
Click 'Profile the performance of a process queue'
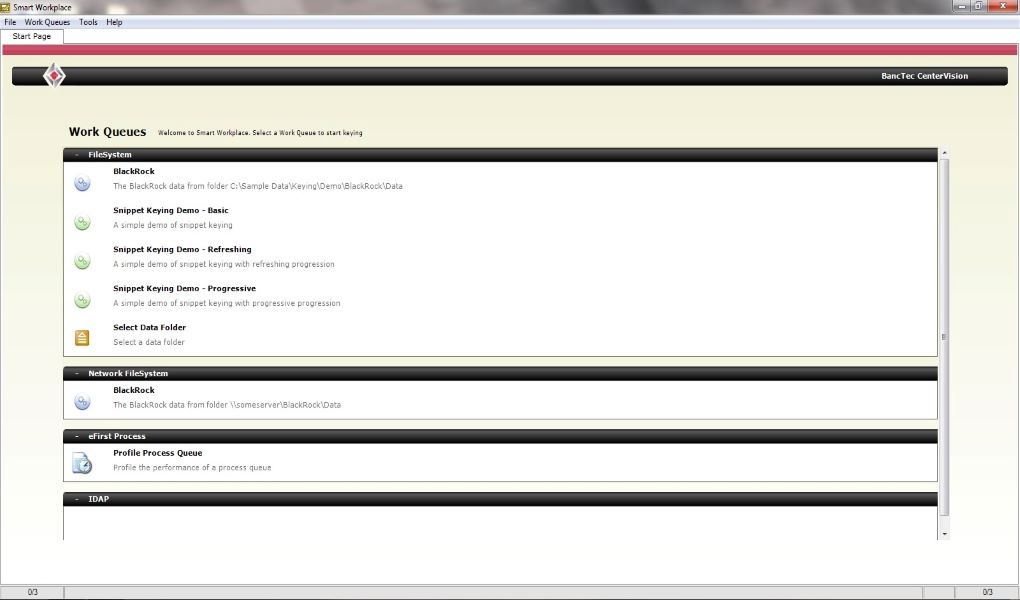193,468
